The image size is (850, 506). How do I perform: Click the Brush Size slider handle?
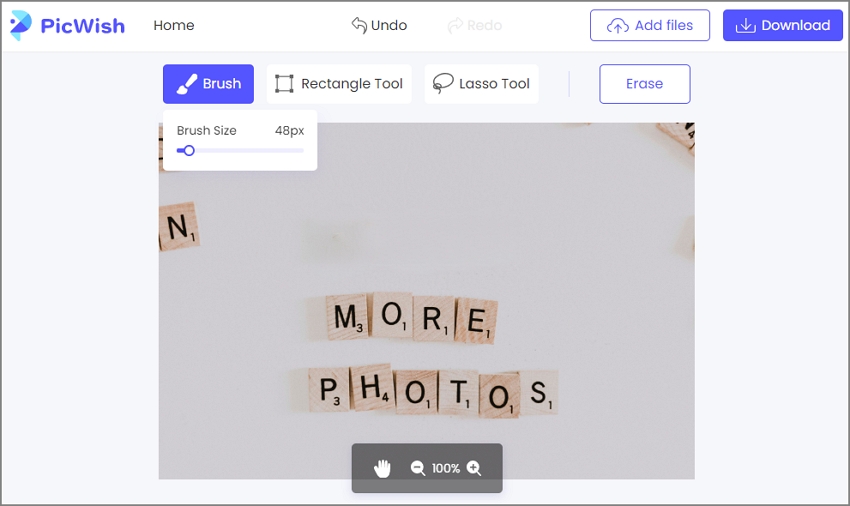pyautogui.click(x=189, y=151)
